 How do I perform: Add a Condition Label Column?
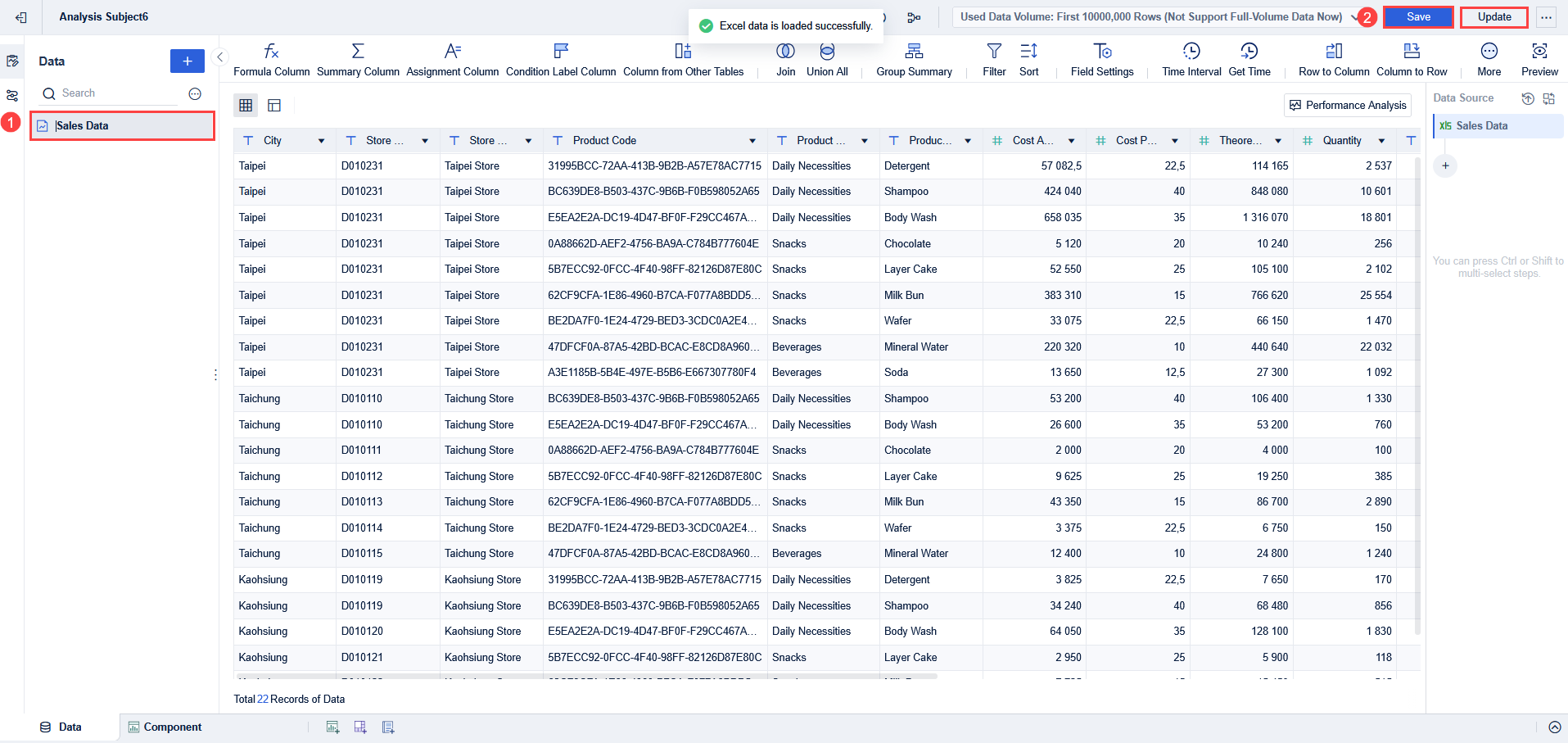coord(561,61)
